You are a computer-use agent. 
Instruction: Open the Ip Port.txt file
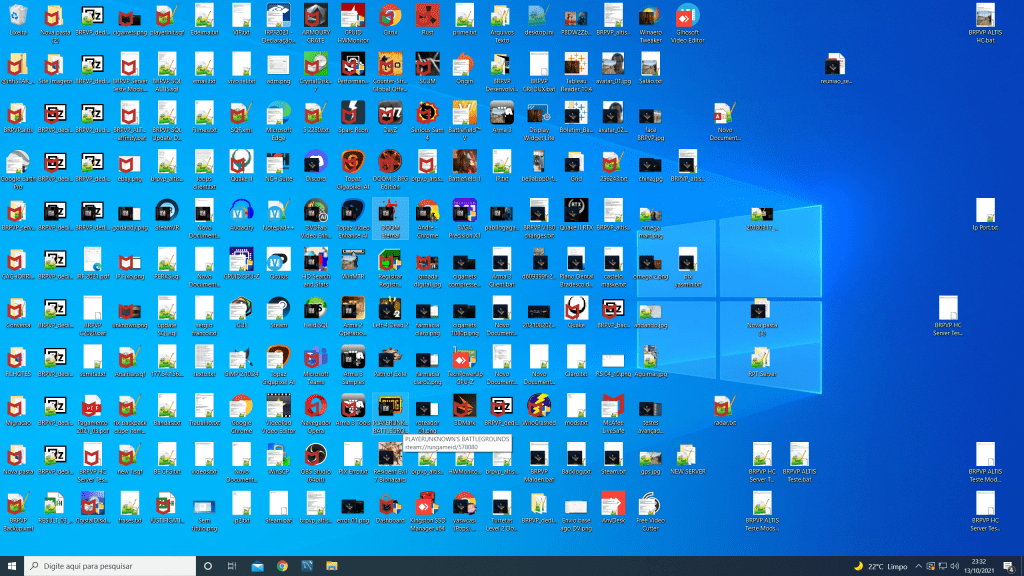[x=985, y=210]
